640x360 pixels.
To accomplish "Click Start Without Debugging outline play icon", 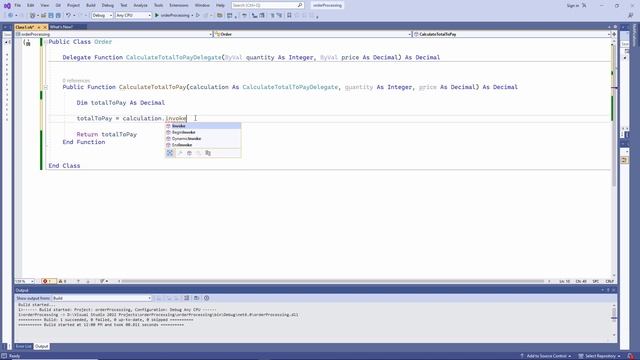I will pos(198,16).
